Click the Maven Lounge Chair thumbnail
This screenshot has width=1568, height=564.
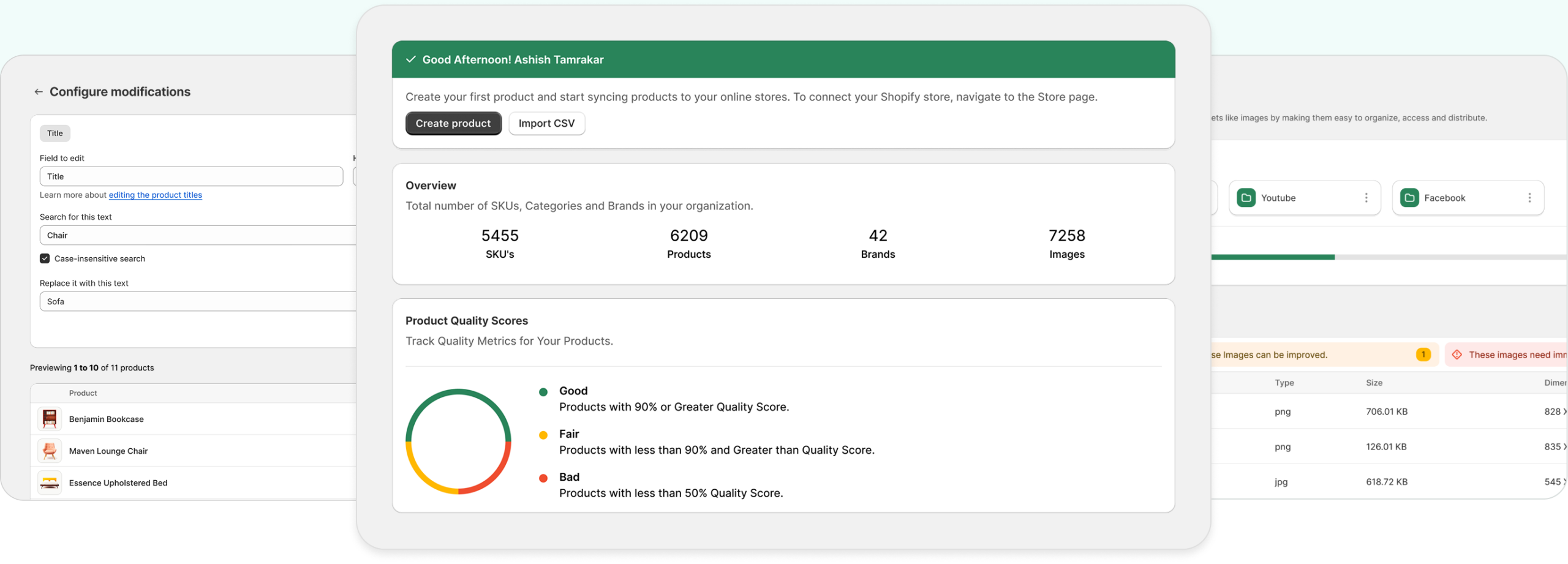pyautogui.click(x=50, y=451)
